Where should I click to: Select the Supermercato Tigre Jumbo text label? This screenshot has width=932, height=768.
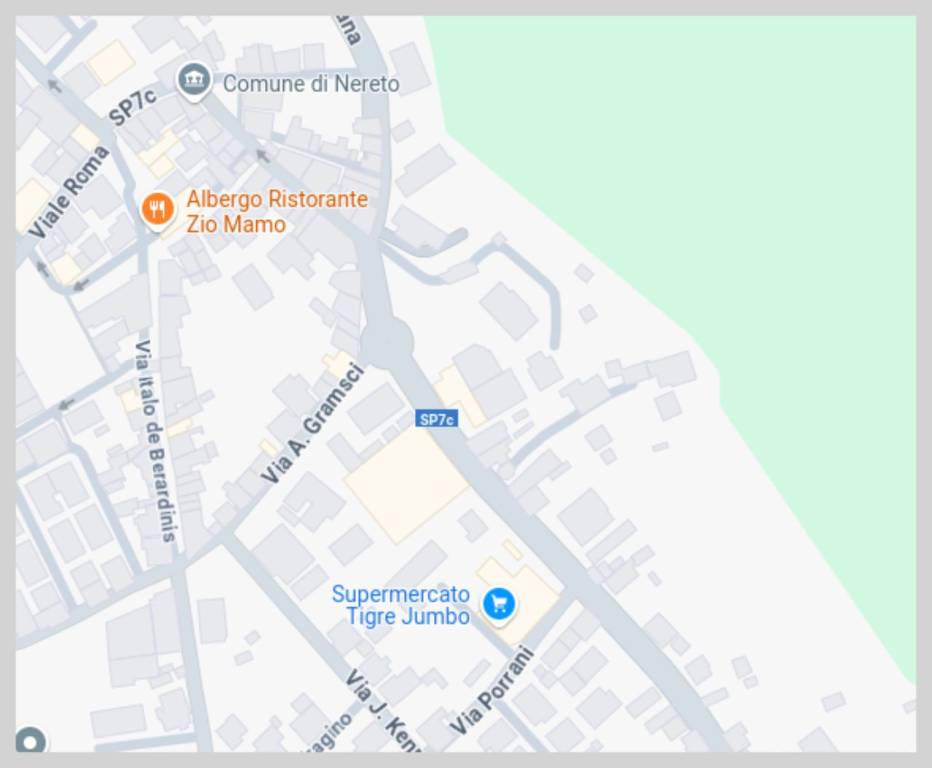click(x=401, y=605)
